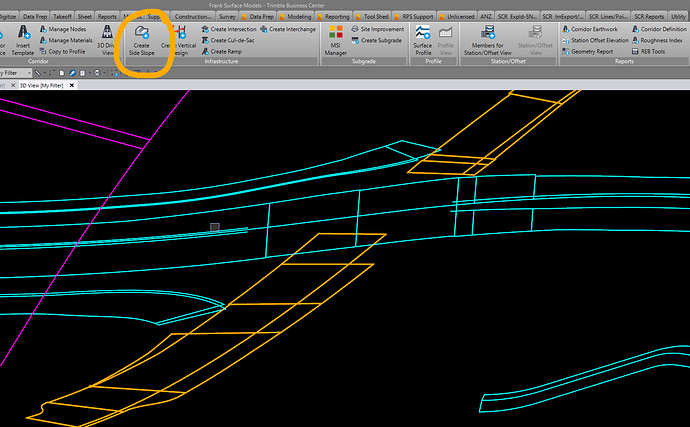Viewport: 690px width, 427px height.
Task: Open the SCR Reports tab
Action: pyautogui.click(x=649, y=17)
